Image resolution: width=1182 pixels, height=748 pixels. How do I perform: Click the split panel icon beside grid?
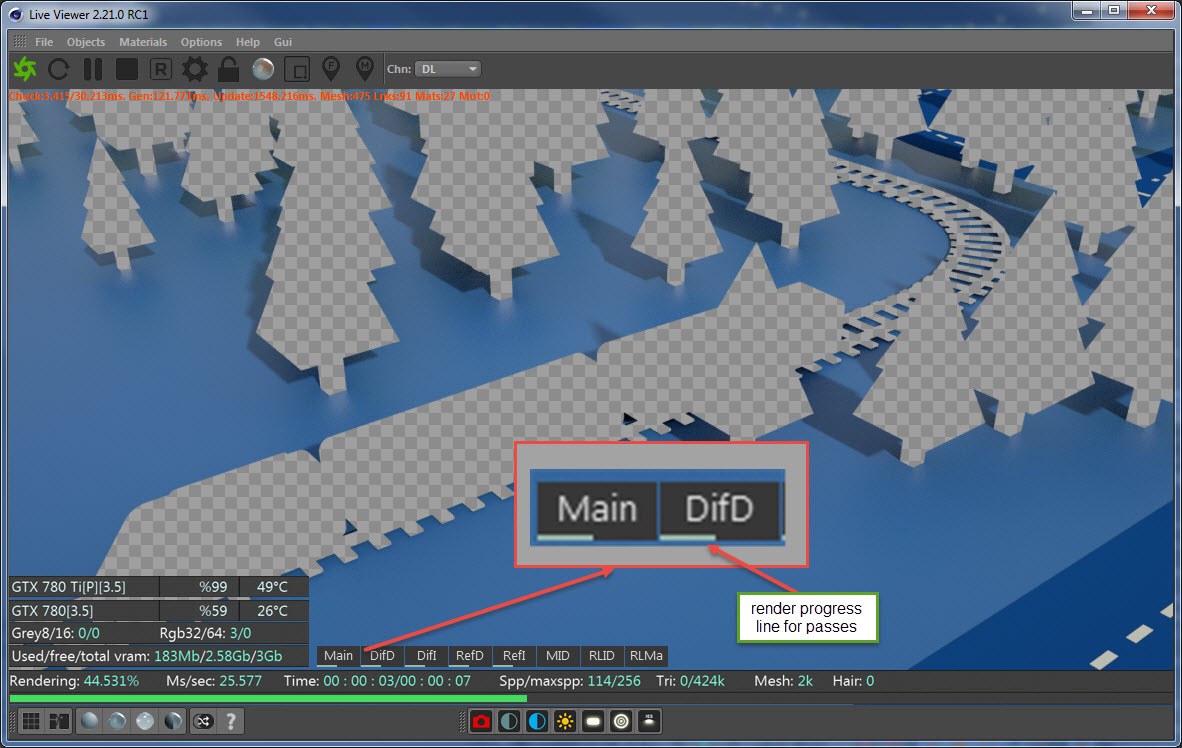tap(59, 722)
